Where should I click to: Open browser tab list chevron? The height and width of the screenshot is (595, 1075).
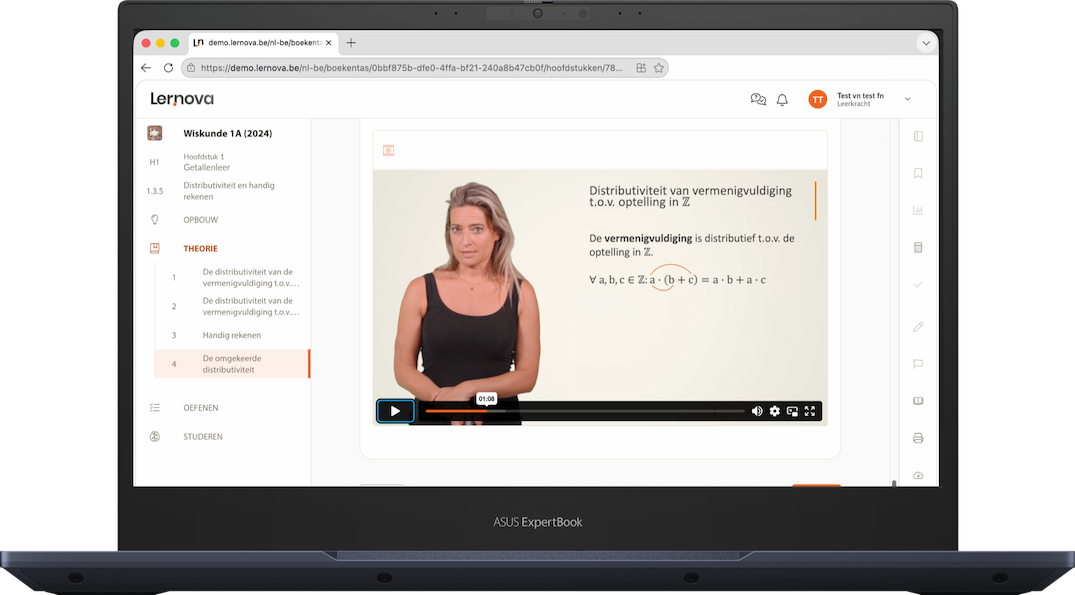pos(925,43)
